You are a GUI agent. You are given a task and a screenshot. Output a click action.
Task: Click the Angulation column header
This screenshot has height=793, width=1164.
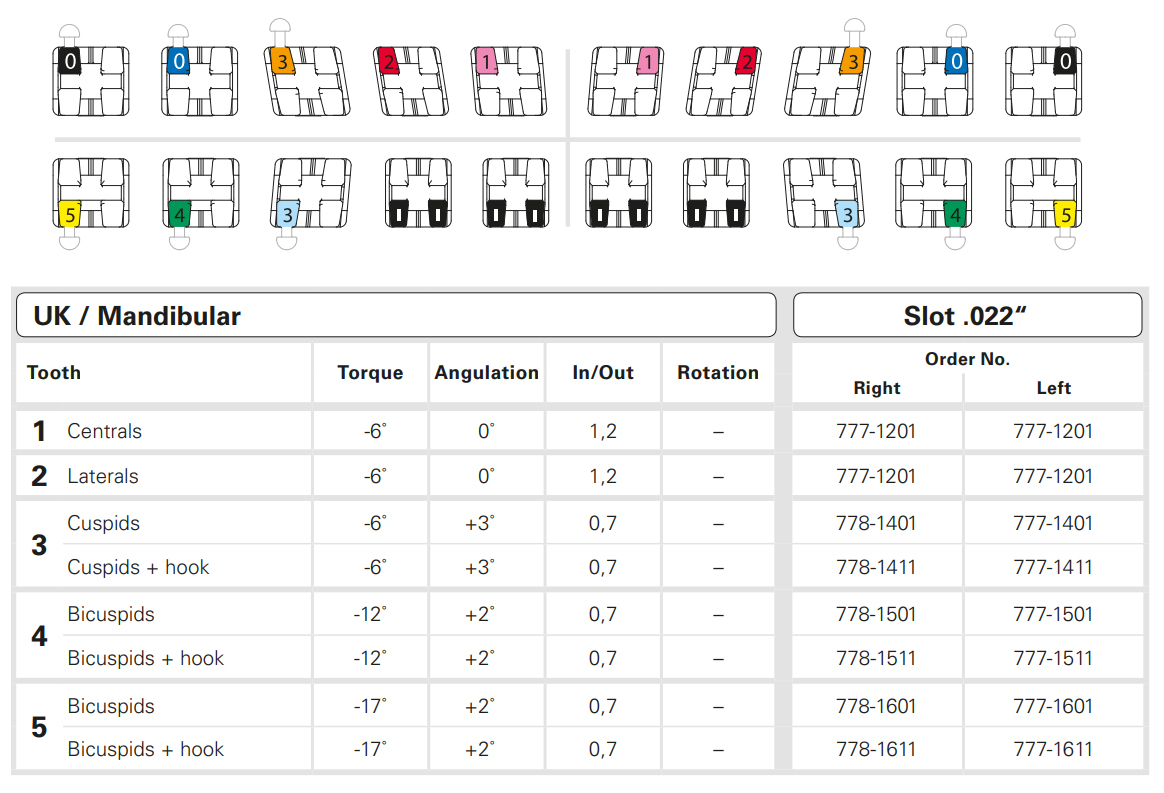click(x=486, y=373)
